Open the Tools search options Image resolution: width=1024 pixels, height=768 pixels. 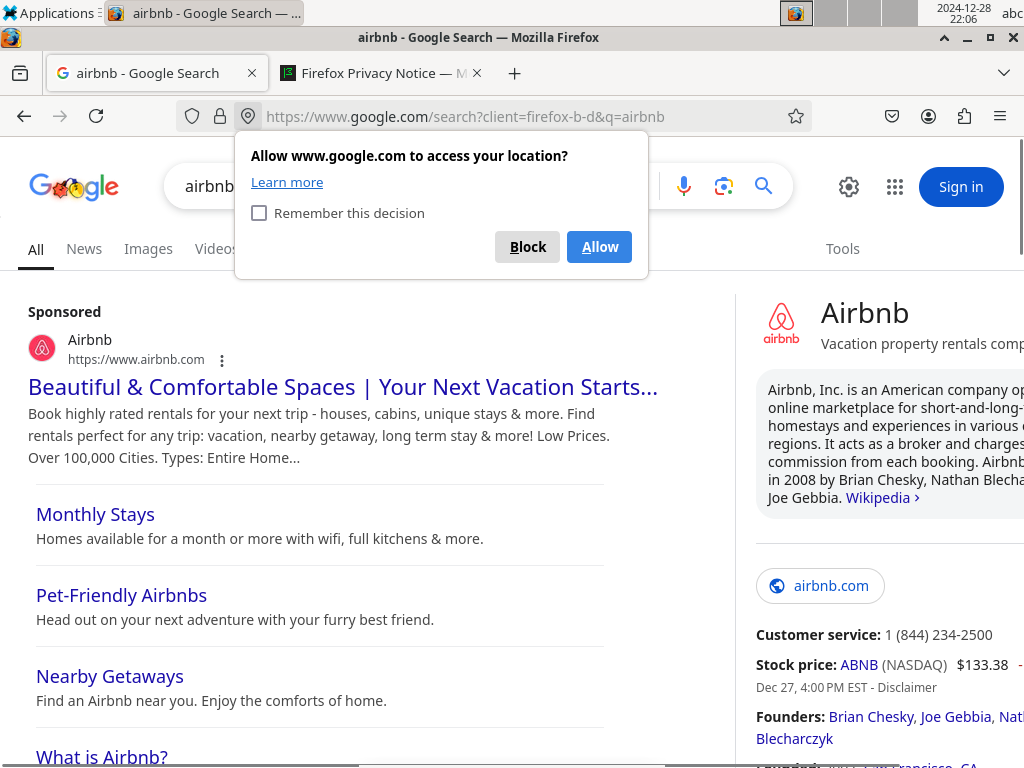click(842, 249)
